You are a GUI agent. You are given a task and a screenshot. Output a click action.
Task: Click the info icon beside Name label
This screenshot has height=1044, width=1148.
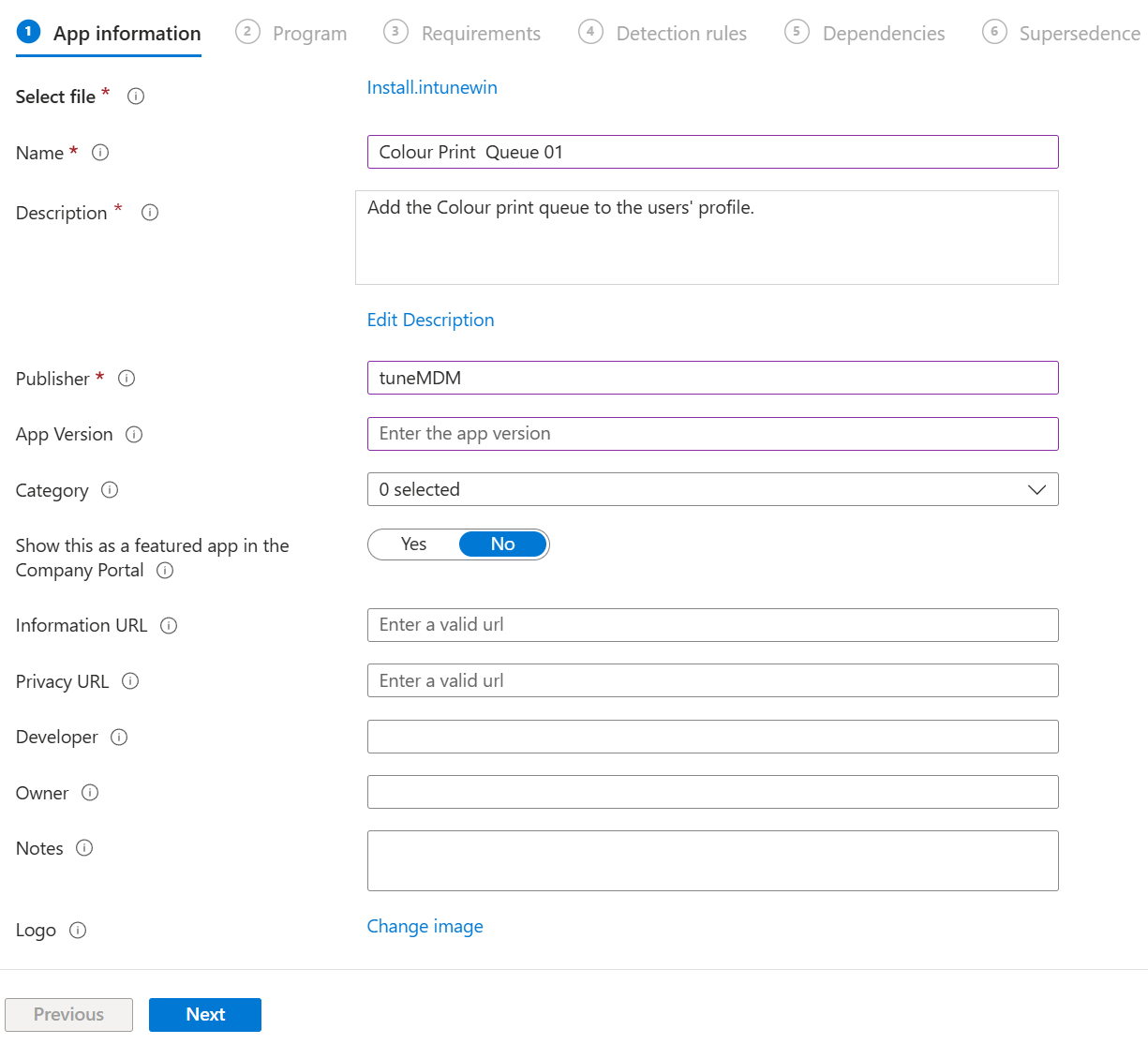(100, 153)
